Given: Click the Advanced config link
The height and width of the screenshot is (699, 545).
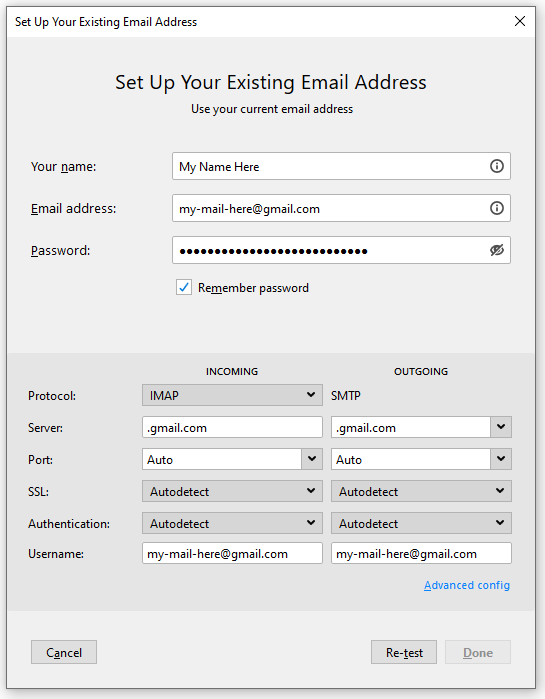Looking at the screenshot, I should (x=467, y=585).
